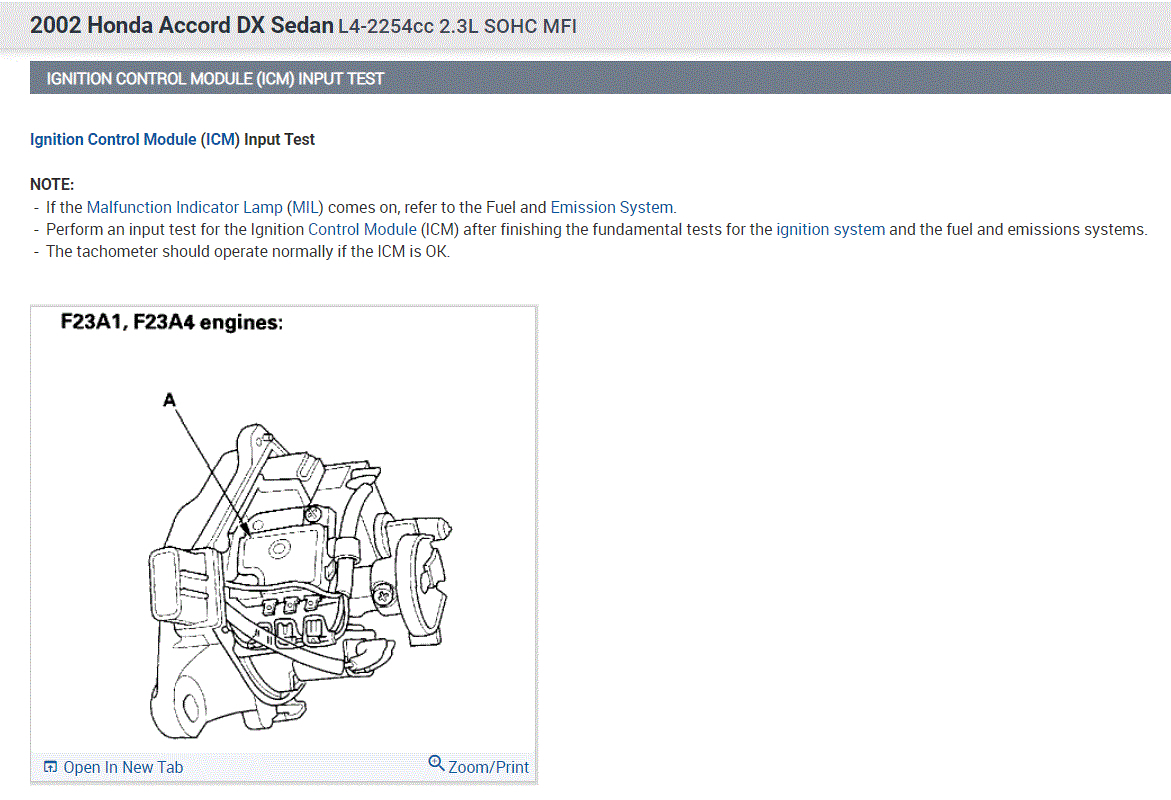Click the Zoom/Print magnifier icon
1171x800 pixels.
point(436,763)
